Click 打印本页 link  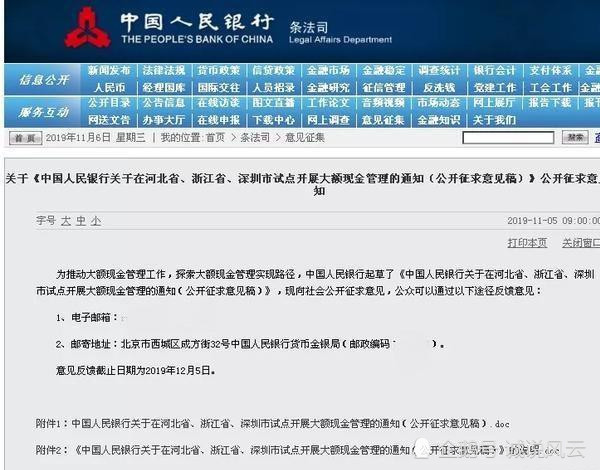click(527, 243)
